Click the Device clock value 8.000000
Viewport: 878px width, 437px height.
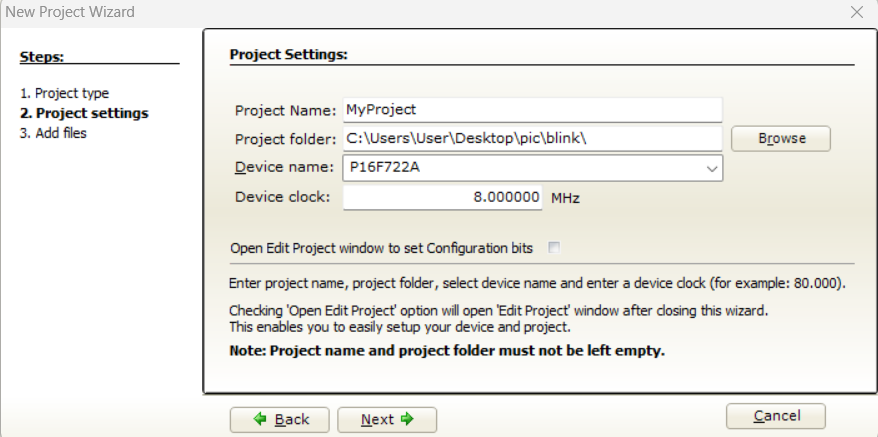tap(442, 197)
